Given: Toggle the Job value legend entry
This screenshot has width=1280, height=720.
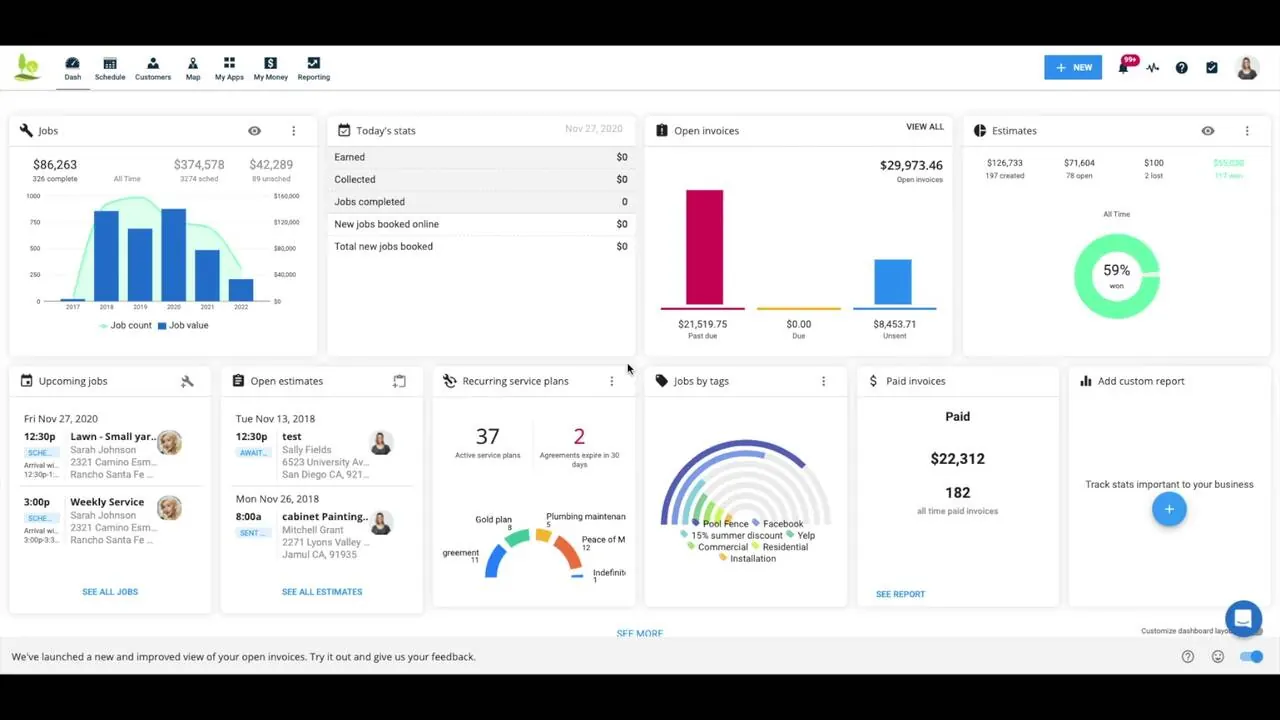Looking at the screenshot, I should [183, 325].
